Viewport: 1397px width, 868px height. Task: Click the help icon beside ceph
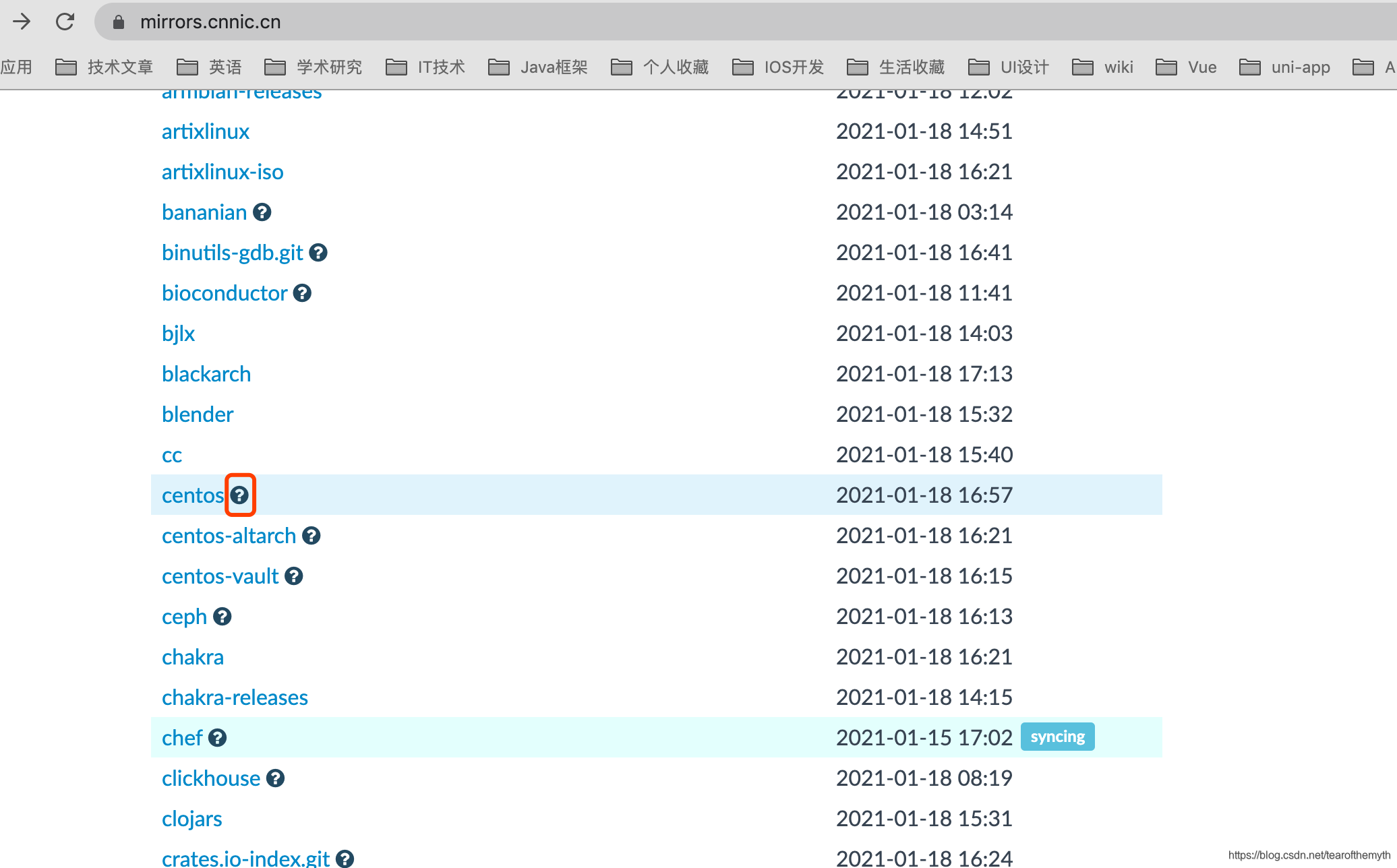pyautogui.click(x=222, y=617)
